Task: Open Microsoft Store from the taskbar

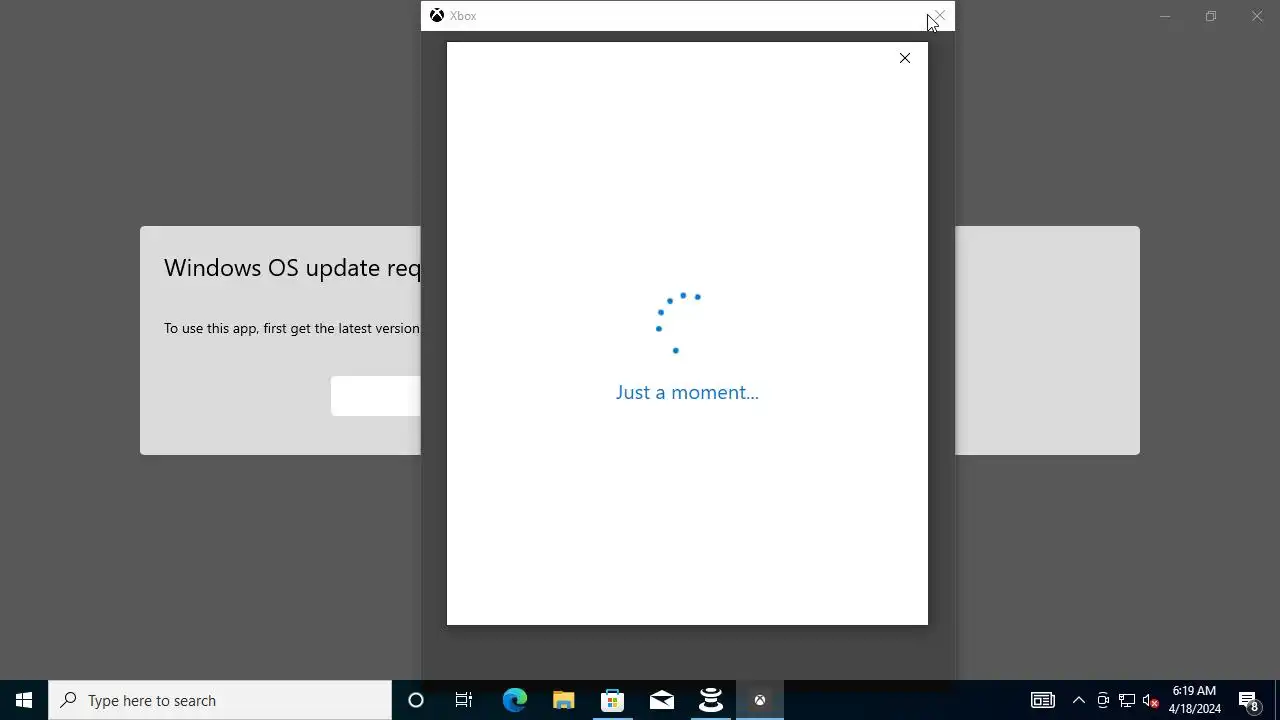Action: [x=612, y=700]
